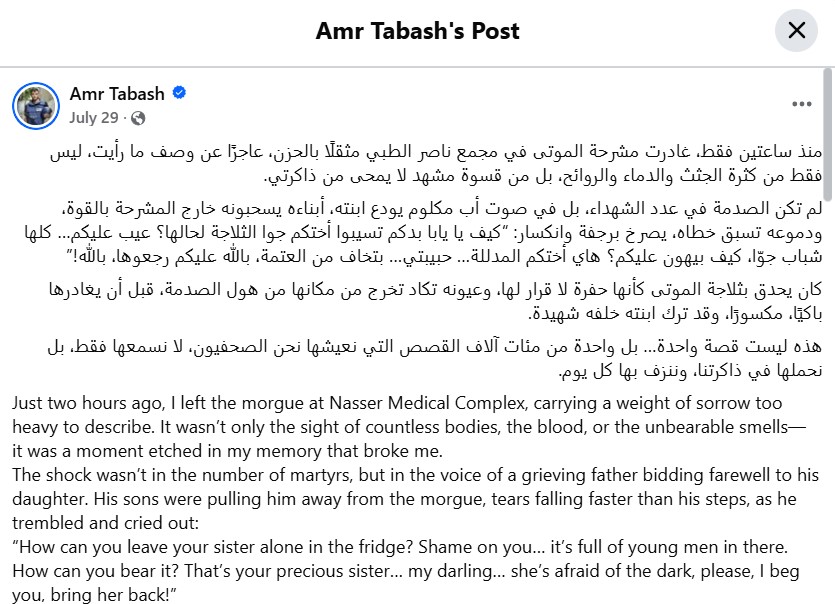835x604 pixels.
Task: Click Amr Tabash's profile picture
Action: [x=36, y=105]
